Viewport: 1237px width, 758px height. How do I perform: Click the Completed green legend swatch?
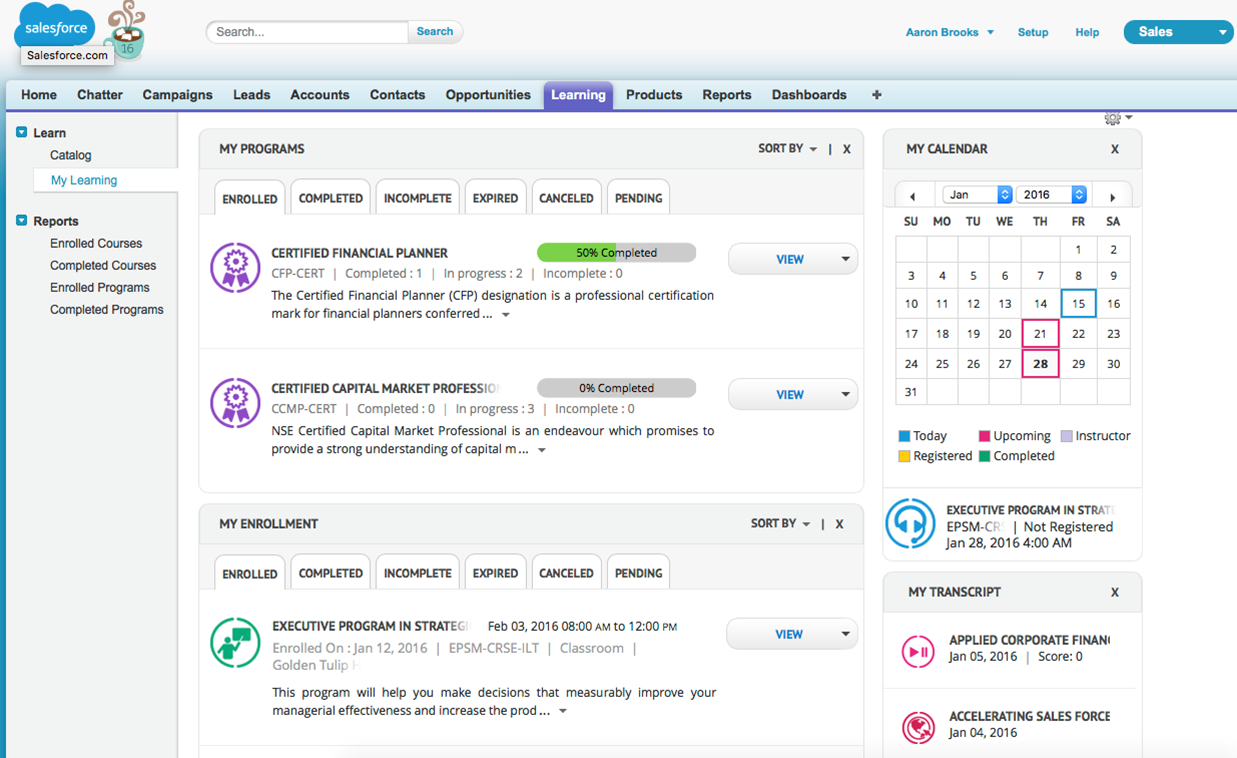[984, 456]
